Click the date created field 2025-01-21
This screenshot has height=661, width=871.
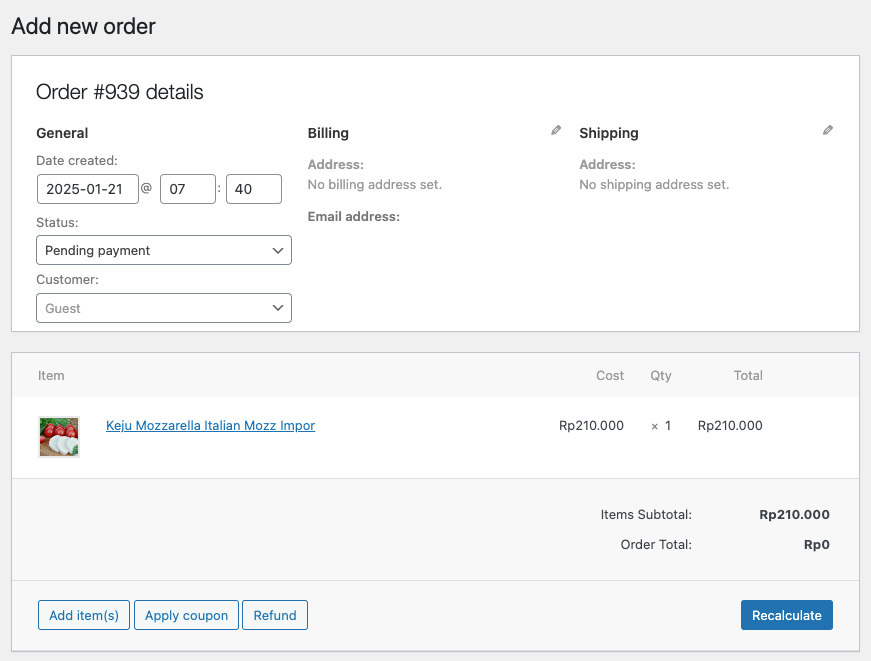tap(87, 189)
